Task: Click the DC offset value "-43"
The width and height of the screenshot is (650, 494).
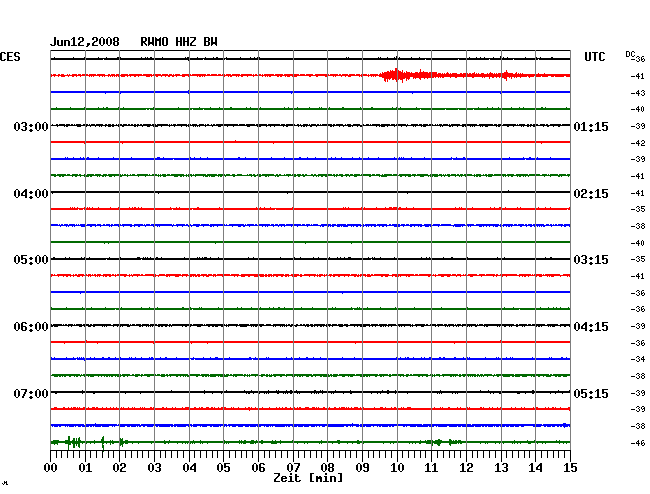Action: [638, 93]
